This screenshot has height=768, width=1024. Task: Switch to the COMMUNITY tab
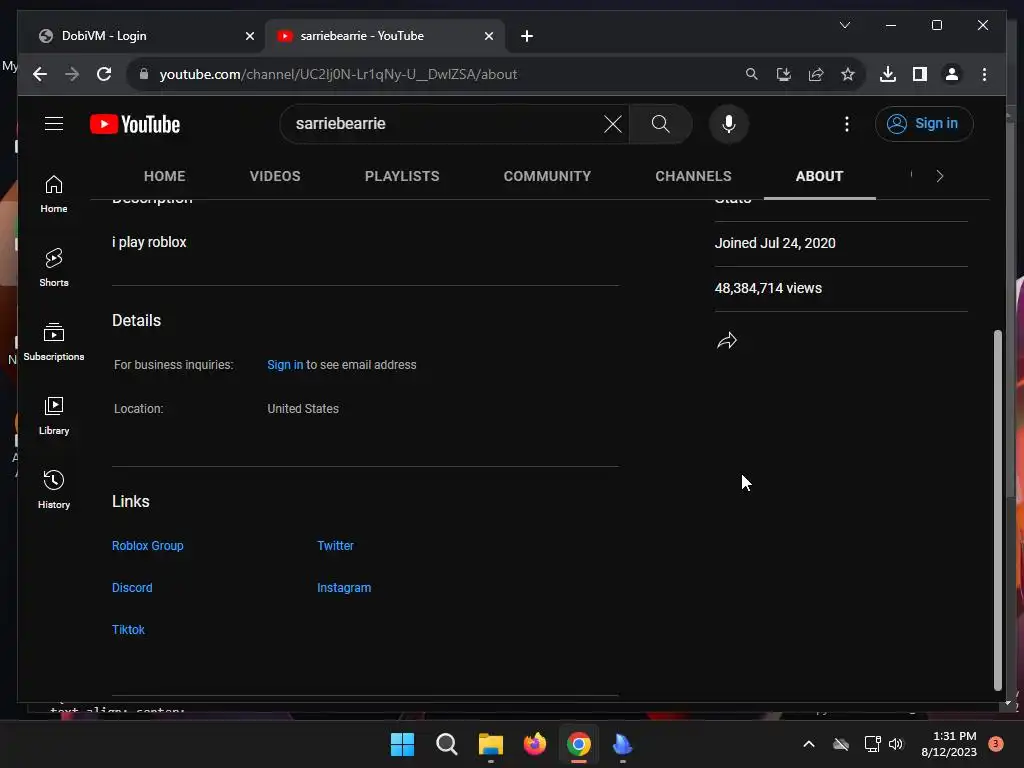(x=547, y=176)
